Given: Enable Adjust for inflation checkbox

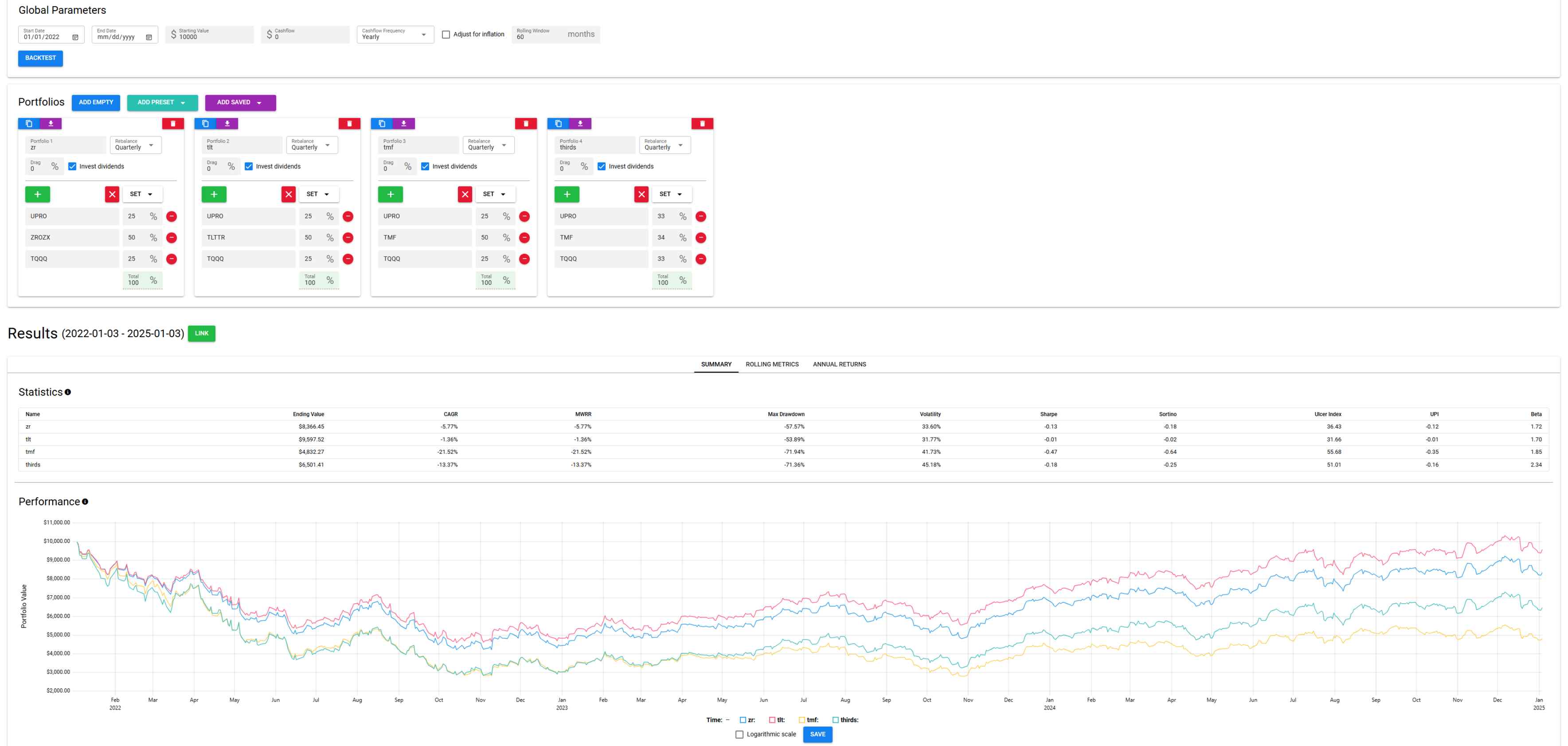Looking at the screenshot, I should coord(446,35).
